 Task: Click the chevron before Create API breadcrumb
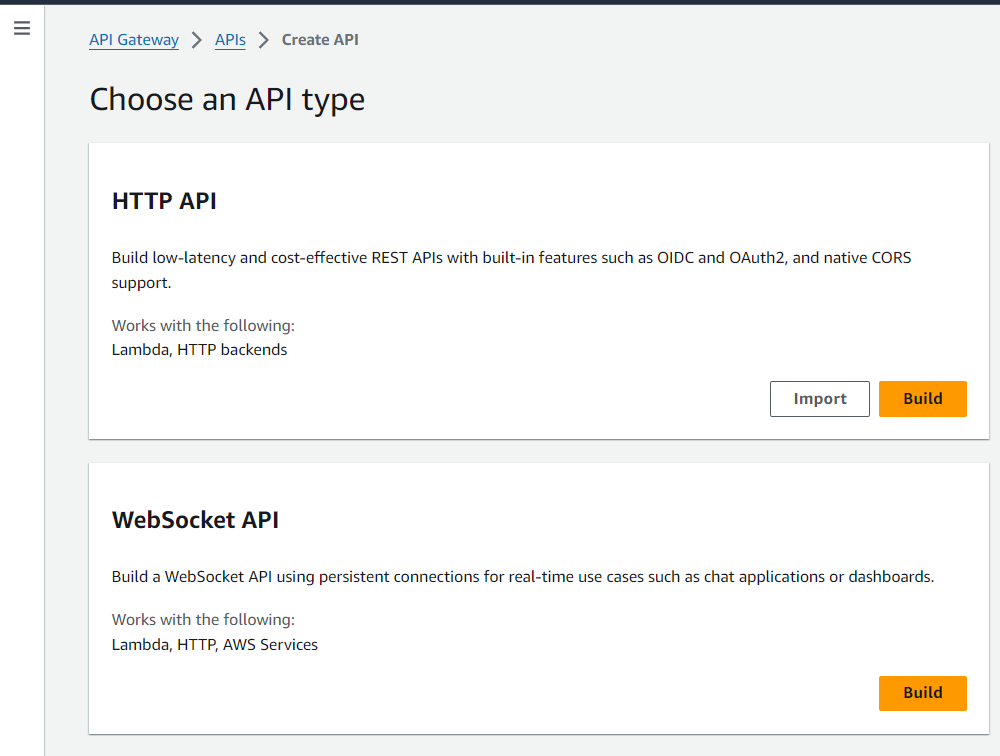tap(264, 40)
